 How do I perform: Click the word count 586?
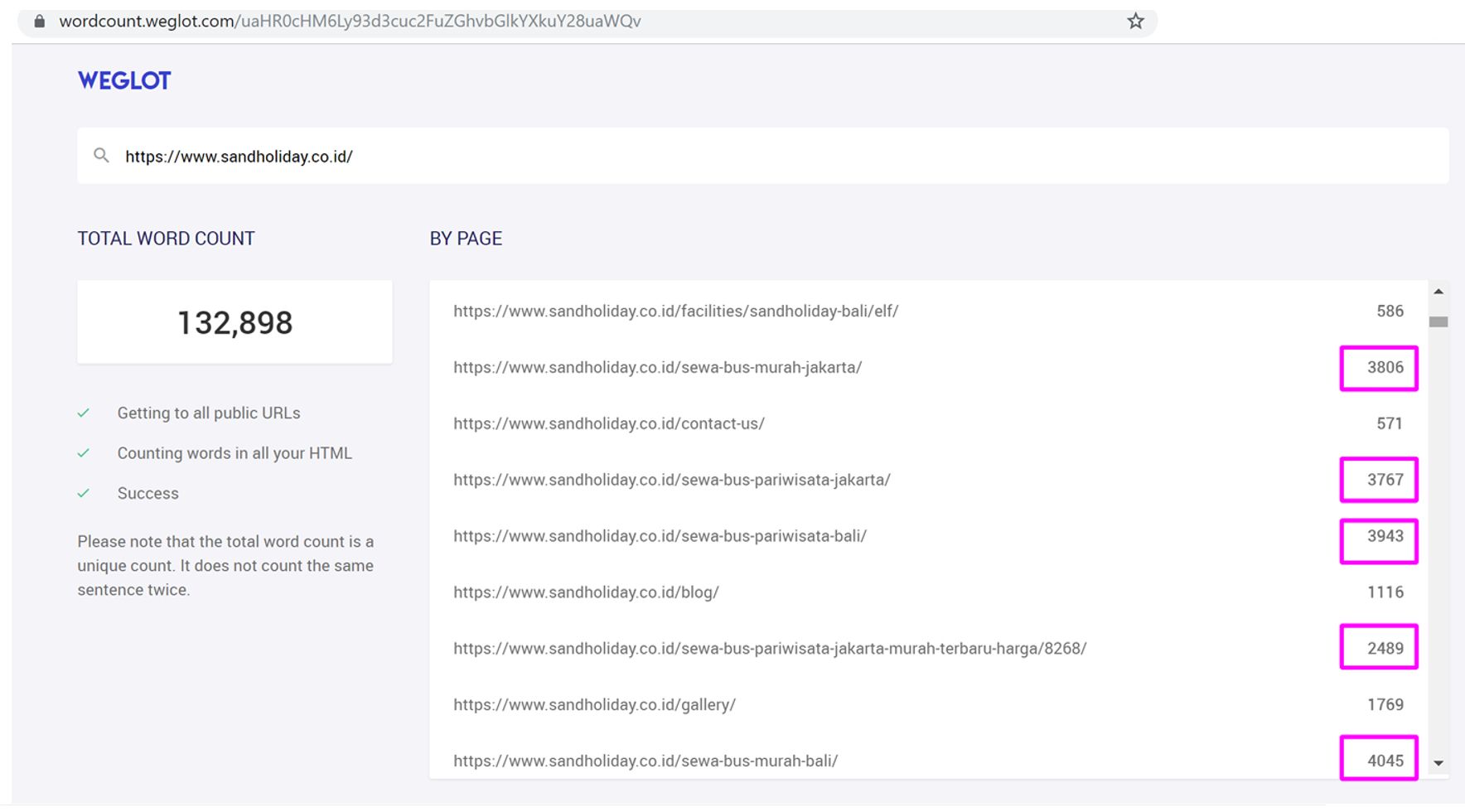click(1390, 312)
